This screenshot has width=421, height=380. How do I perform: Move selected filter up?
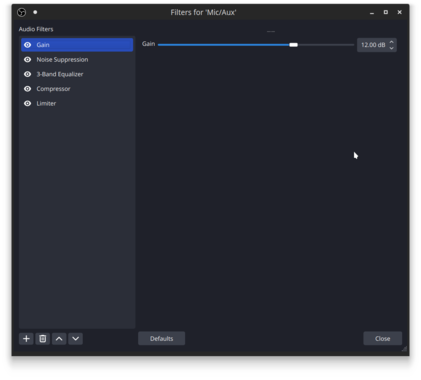pyautogui.click(x=59, y=339)
